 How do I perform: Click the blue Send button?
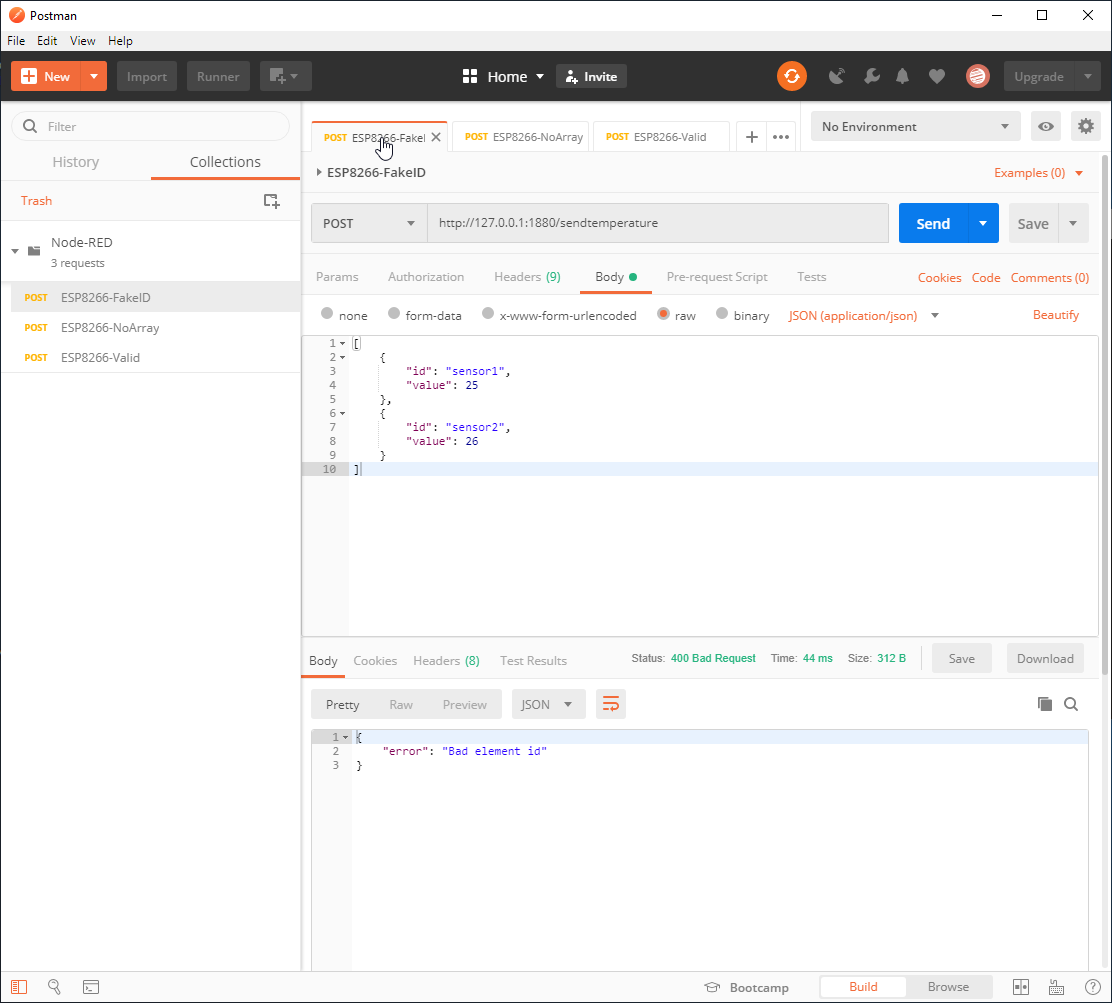point(933,223)
